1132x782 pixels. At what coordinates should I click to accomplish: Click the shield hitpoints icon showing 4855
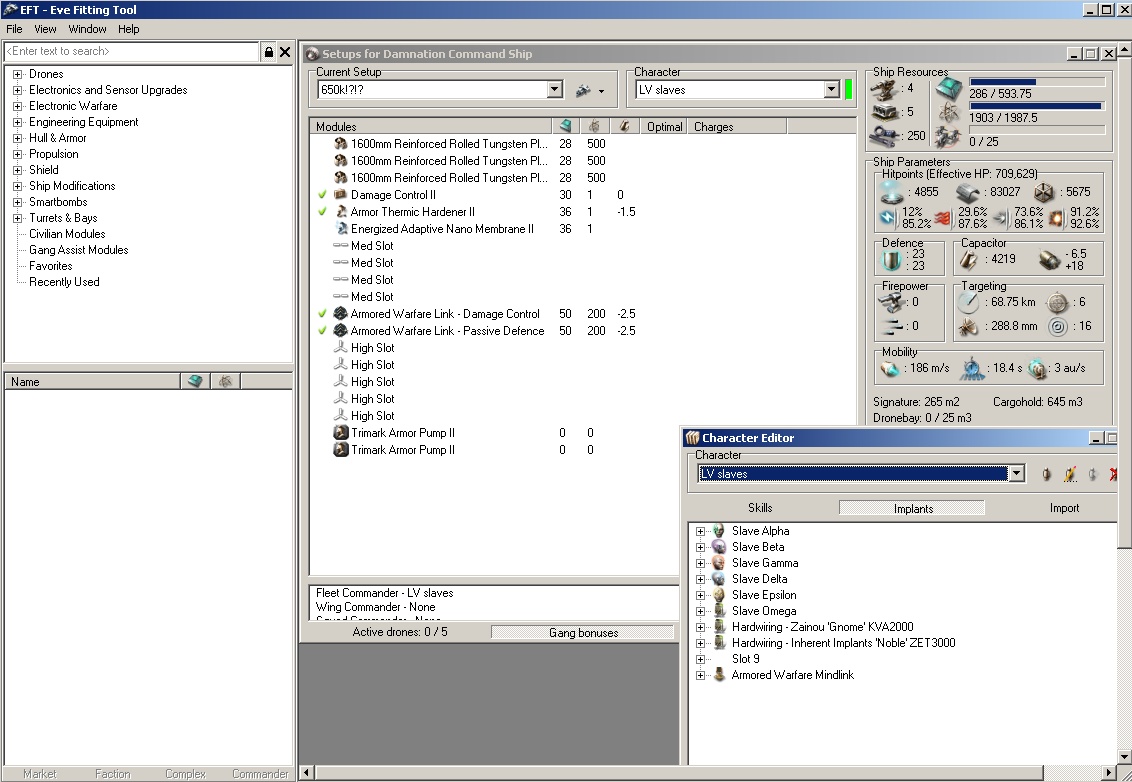coord(892,192)
